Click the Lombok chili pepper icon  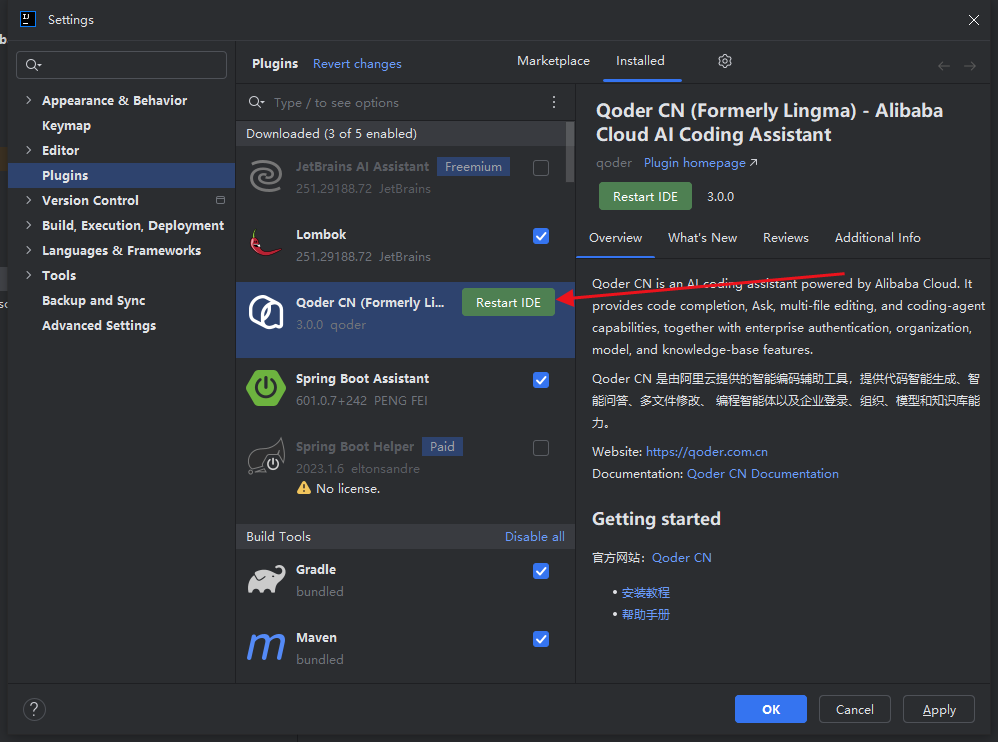(266, 244)
